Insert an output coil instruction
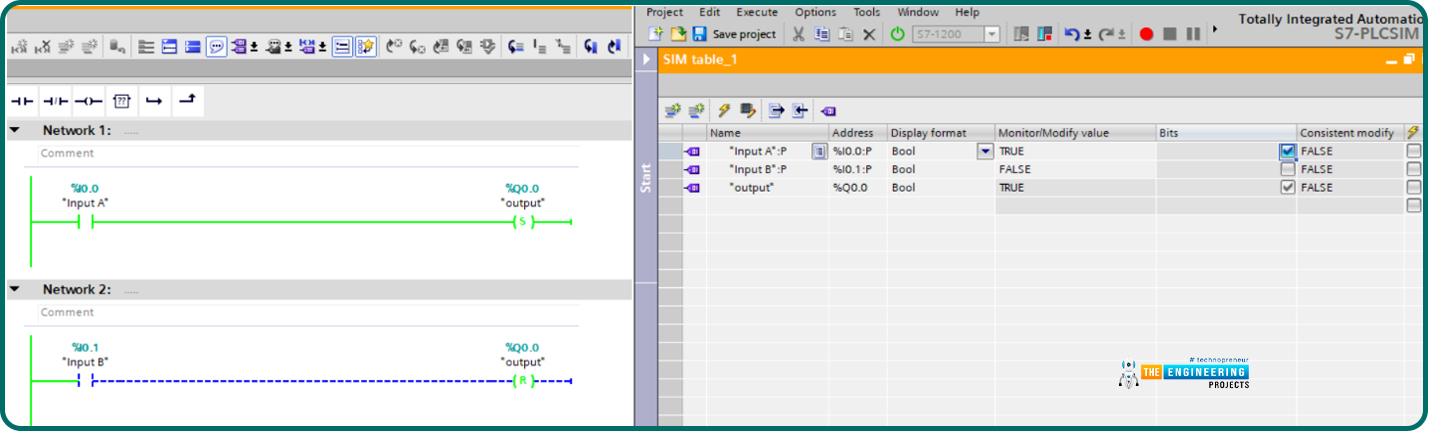 point(88,101)
